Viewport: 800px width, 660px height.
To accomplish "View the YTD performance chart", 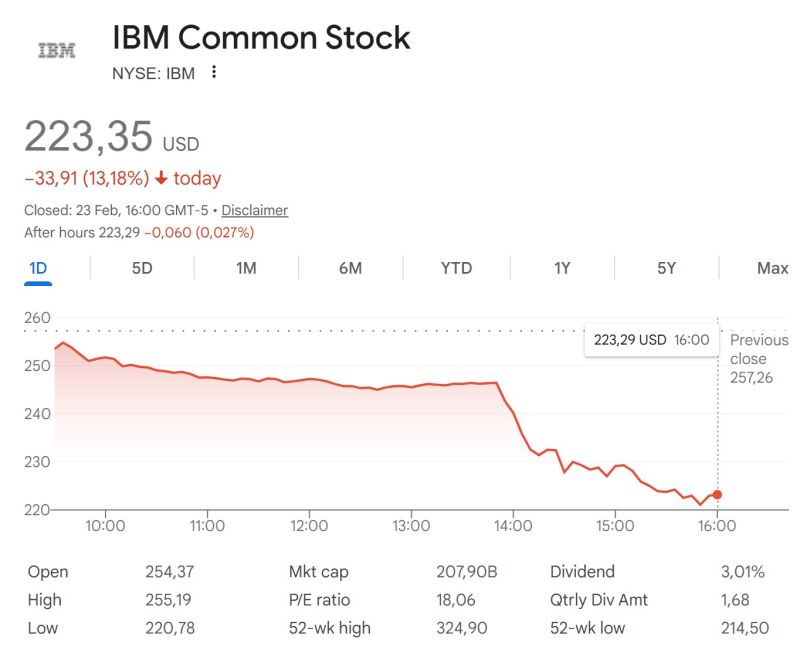I will pyautogui.click(x=457, y=268).
